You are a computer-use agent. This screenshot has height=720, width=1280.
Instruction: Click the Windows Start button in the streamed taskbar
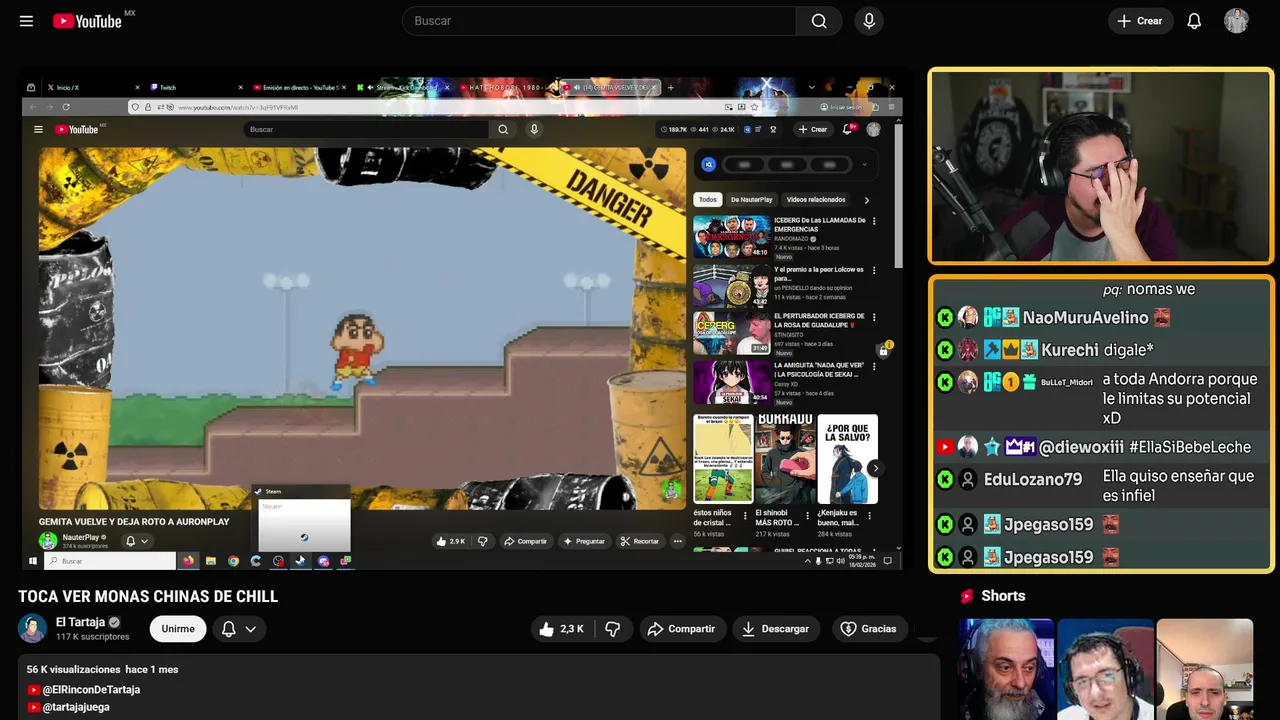point(33,561)
